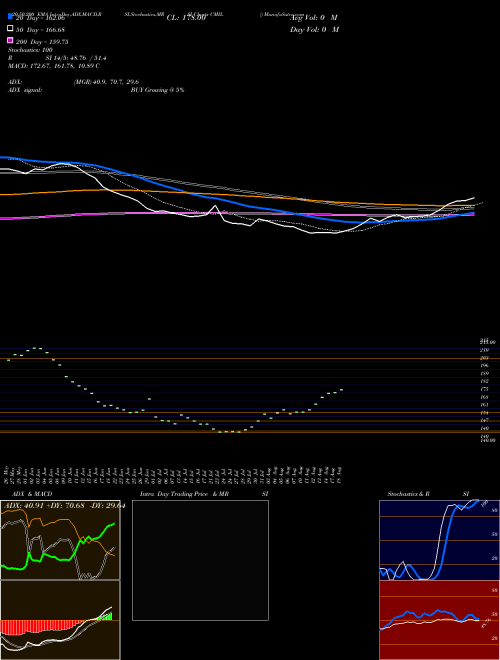This screenshot has width=500, height=660.
Task: Click the last date label on the time axis
Action: pyautogui.click(x=339, y=474)
